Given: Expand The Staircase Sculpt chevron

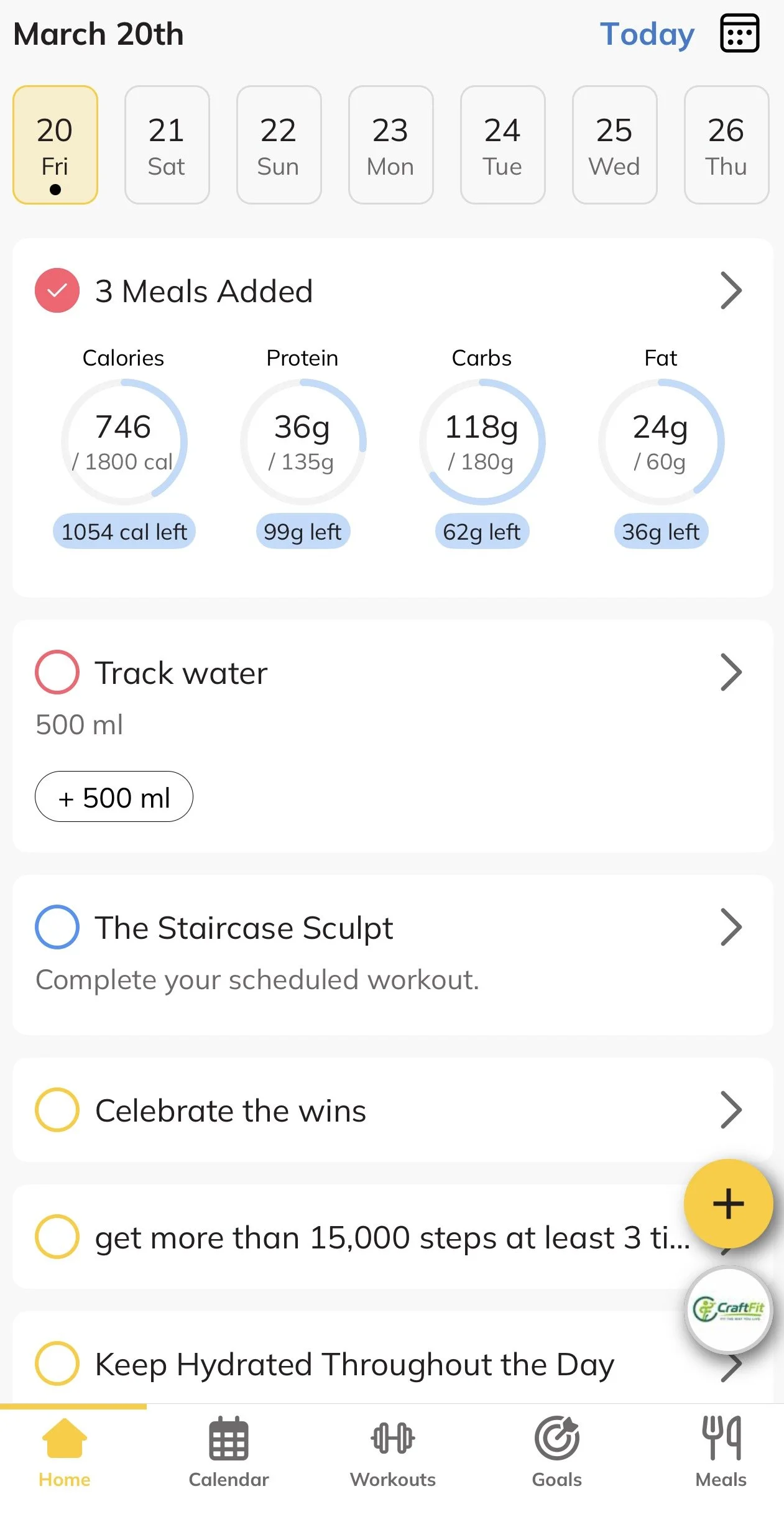Looking at the screenshot, I should [731, 927].
